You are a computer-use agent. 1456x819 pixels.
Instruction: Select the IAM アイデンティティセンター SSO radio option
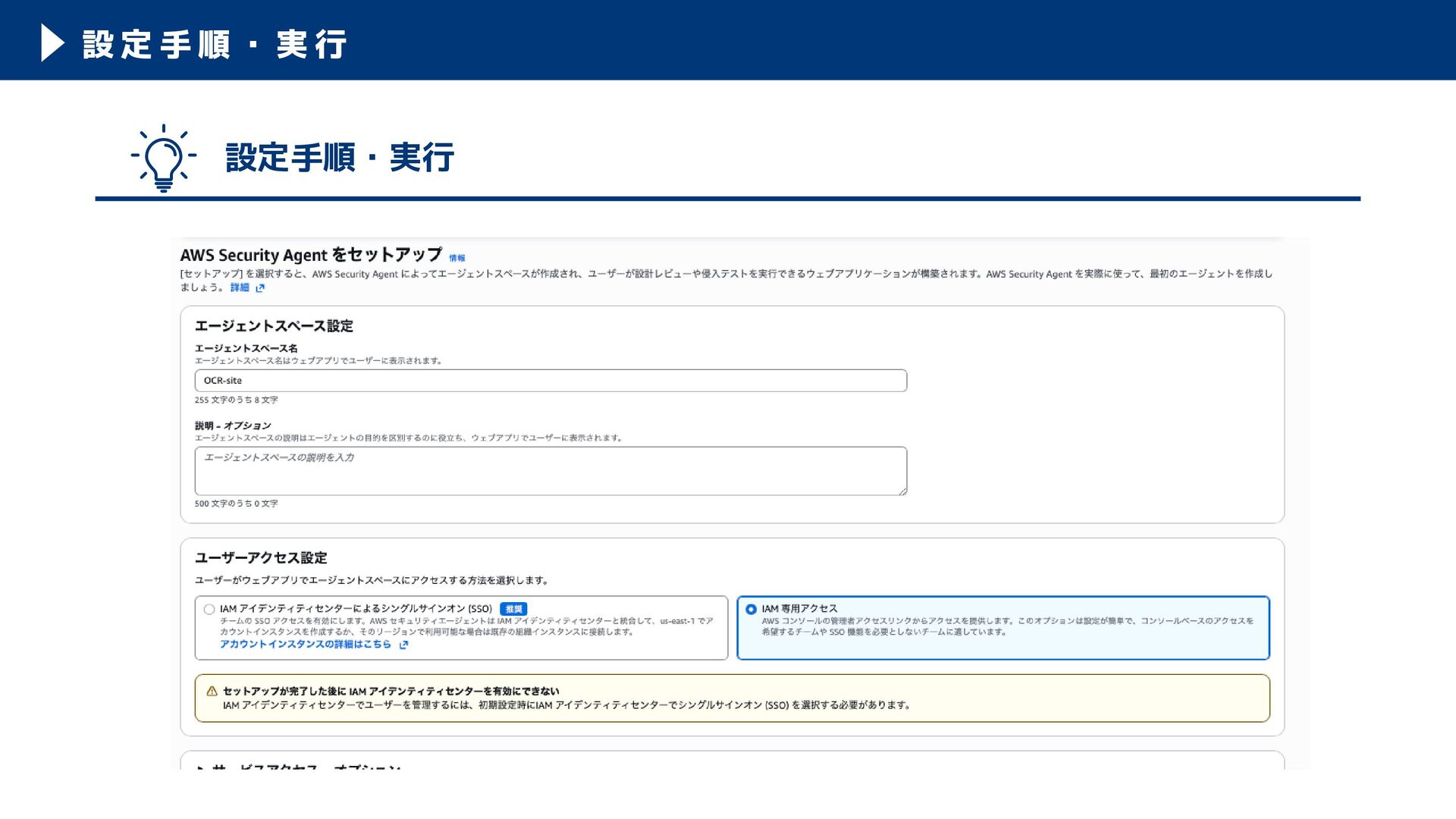click(x=209, y=609)
